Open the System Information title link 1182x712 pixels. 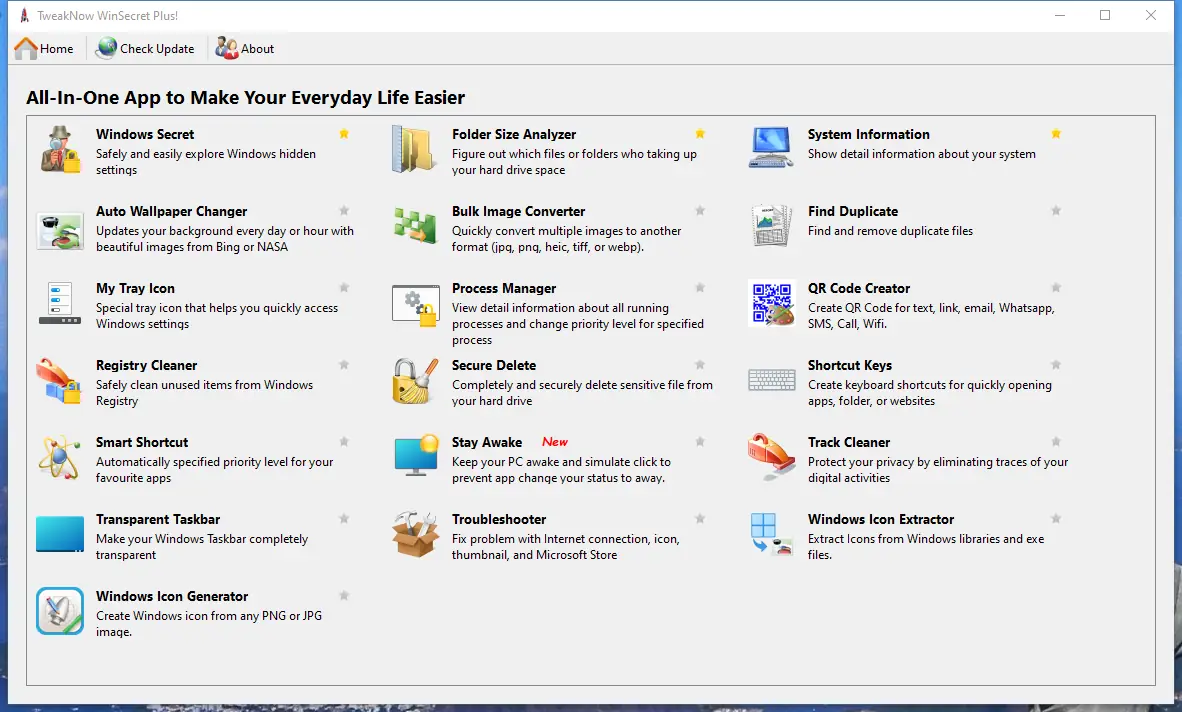pyautogui.click(x=868, y=134)
